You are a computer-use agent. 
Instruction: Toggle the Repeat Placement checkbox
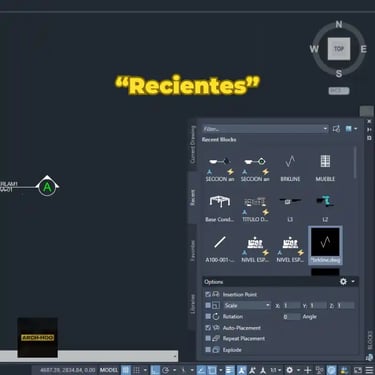click(x=208, y=339)
